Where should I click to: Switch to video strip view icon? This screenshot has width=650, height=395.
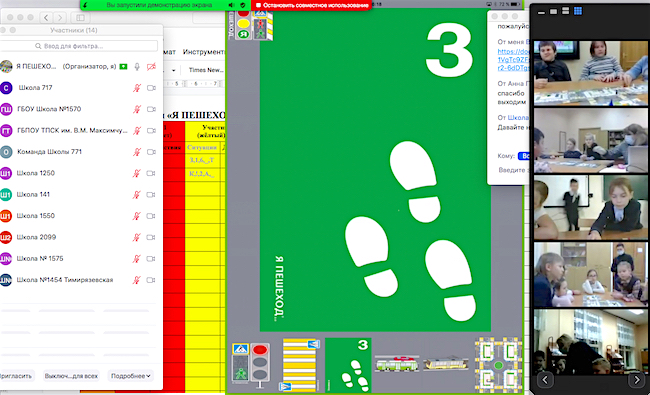click(565, 11)
